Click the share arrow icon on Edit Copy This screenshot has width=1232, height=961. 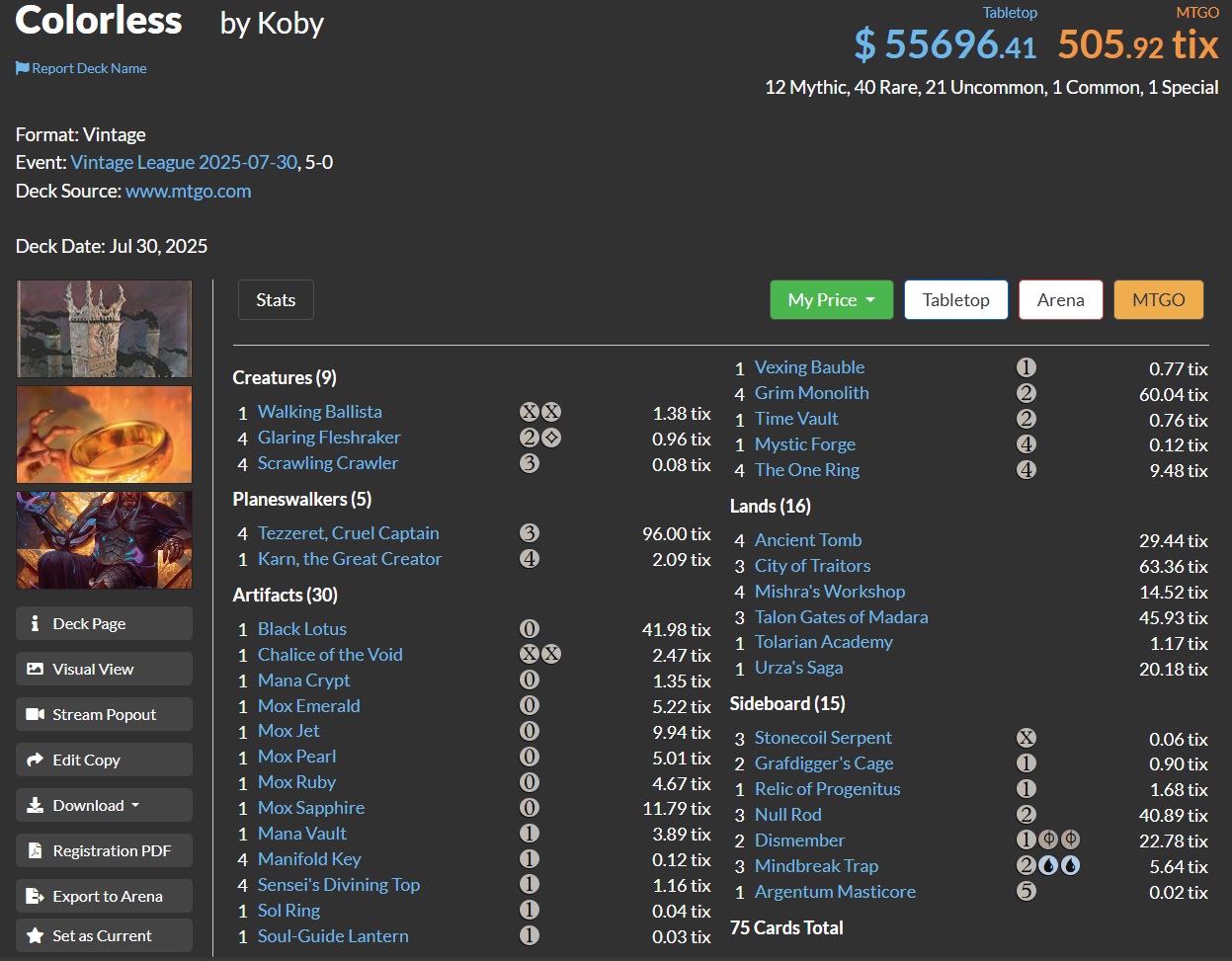pyautogui.click(x=36, y=761)
